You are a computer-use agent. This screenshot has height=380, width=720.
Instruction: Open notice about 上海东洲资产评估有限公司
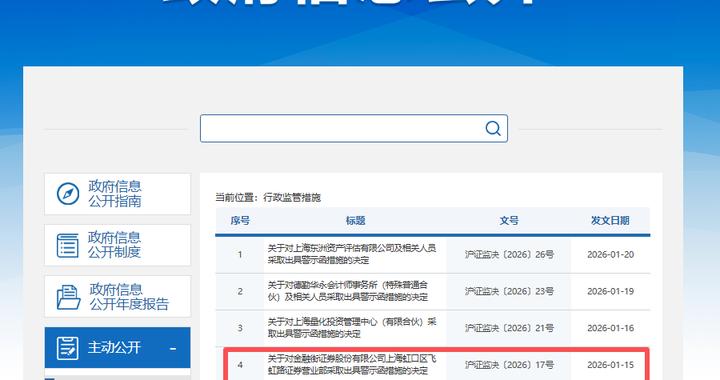(352, 254)
